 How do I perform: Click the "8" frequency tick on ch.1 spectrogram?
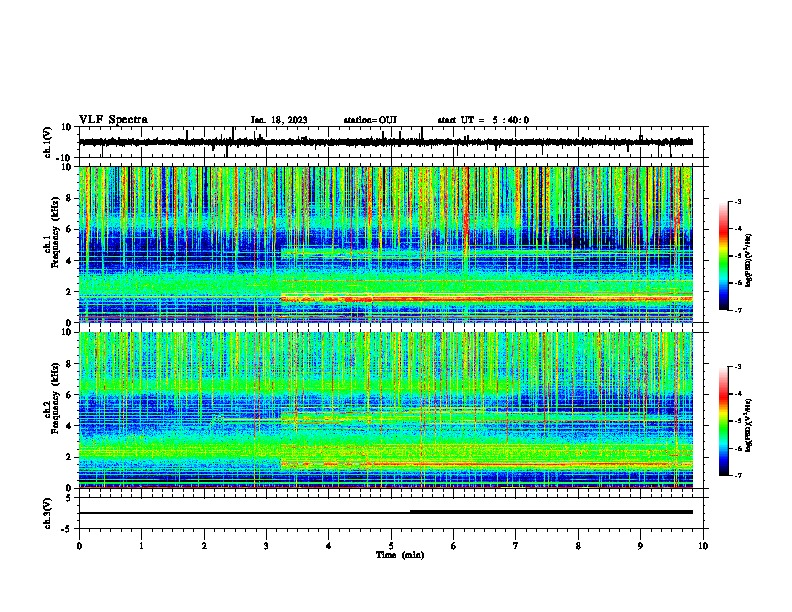69,198
